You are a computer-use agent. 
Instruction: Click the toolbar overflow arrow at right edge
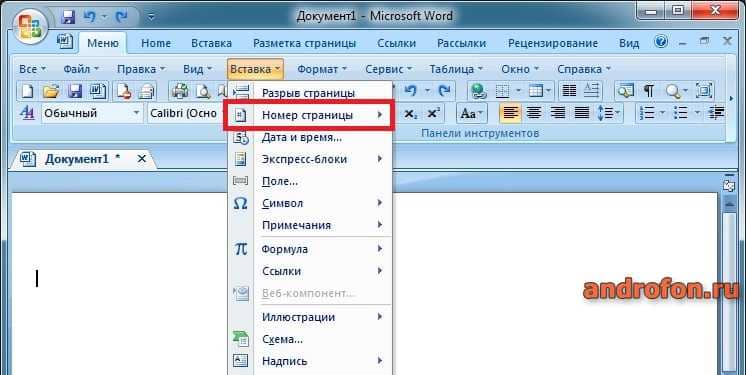[732, 99]
